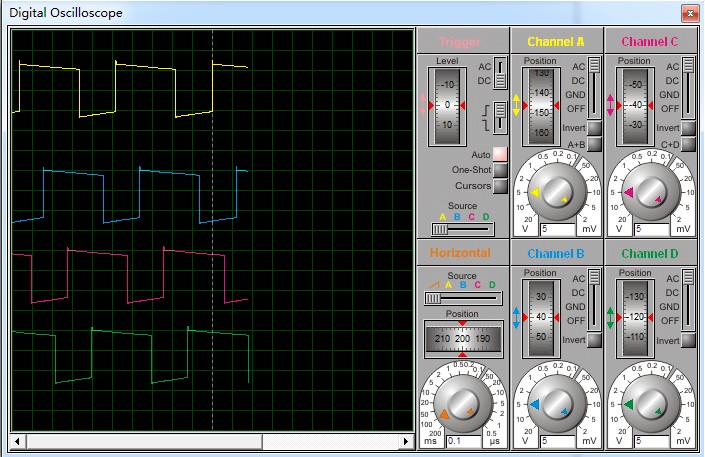705x457 pixels.
Task: Enable Auto trigger mode
Action: (499, 154)
